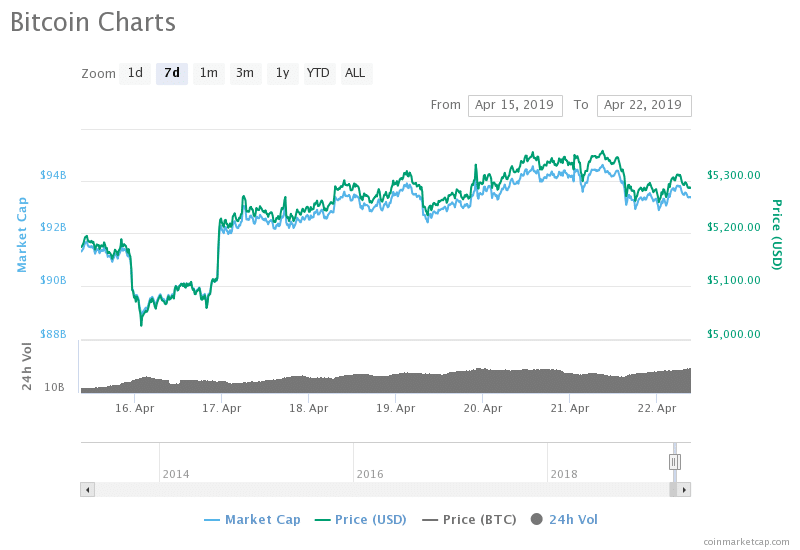
Task: Click the 20. Apr axis label
Action: point(483,409)
